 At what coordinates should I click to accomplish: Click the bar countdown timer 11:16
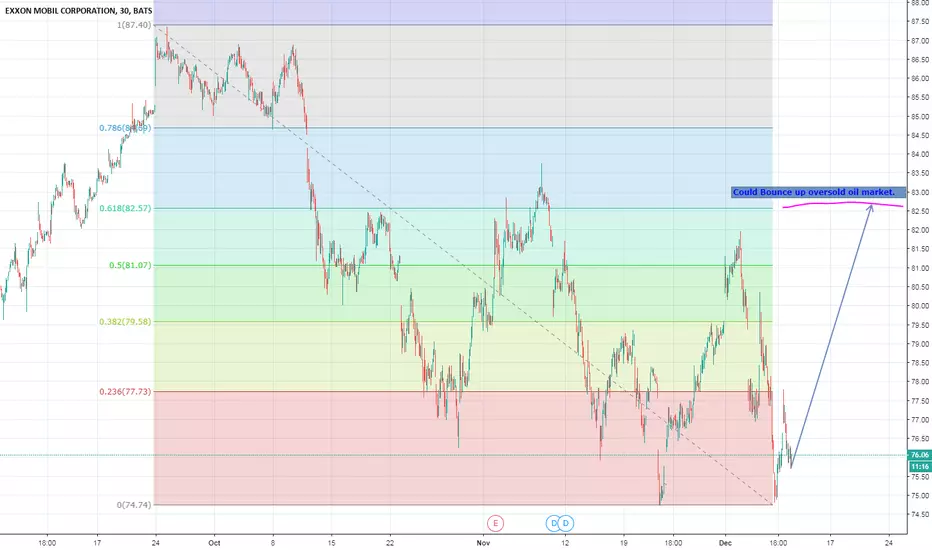(x=920, y=467)
